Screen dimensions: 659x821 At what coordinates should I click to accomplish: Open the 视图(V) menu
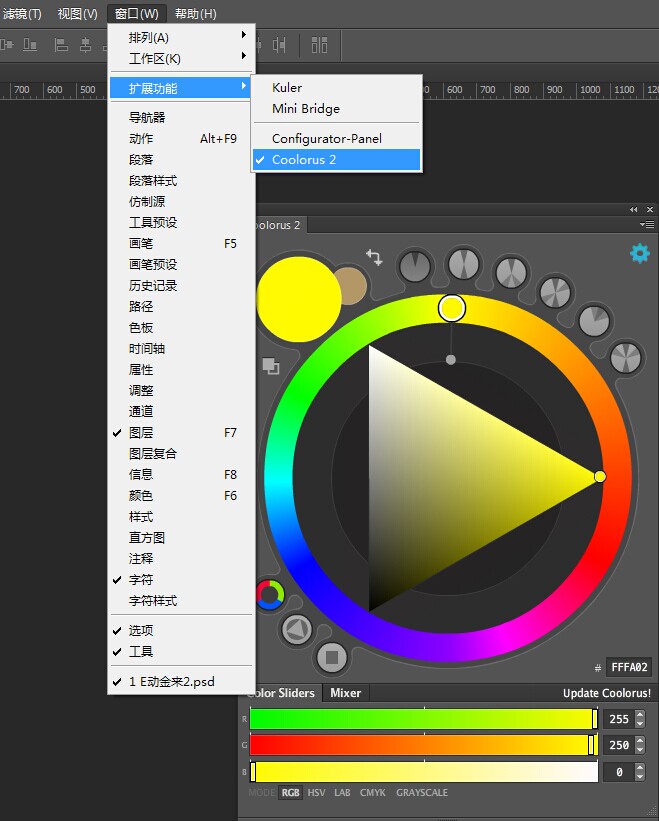[x=77, y=14]
